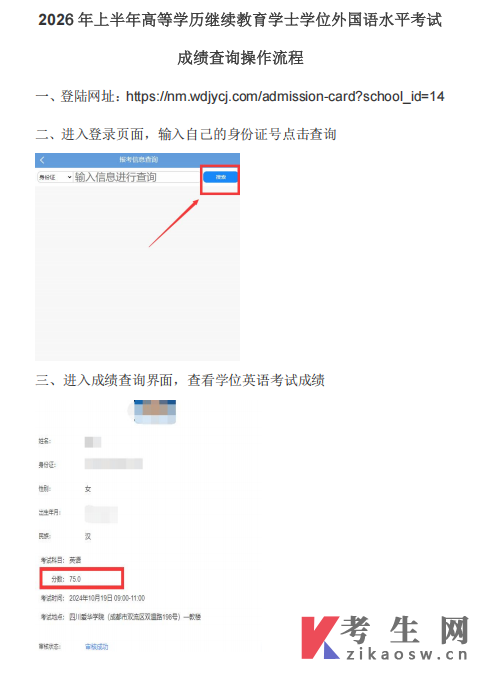483x673 pixels.
Task: Click the blurred 身份证 number field
Action: (113, 464)
